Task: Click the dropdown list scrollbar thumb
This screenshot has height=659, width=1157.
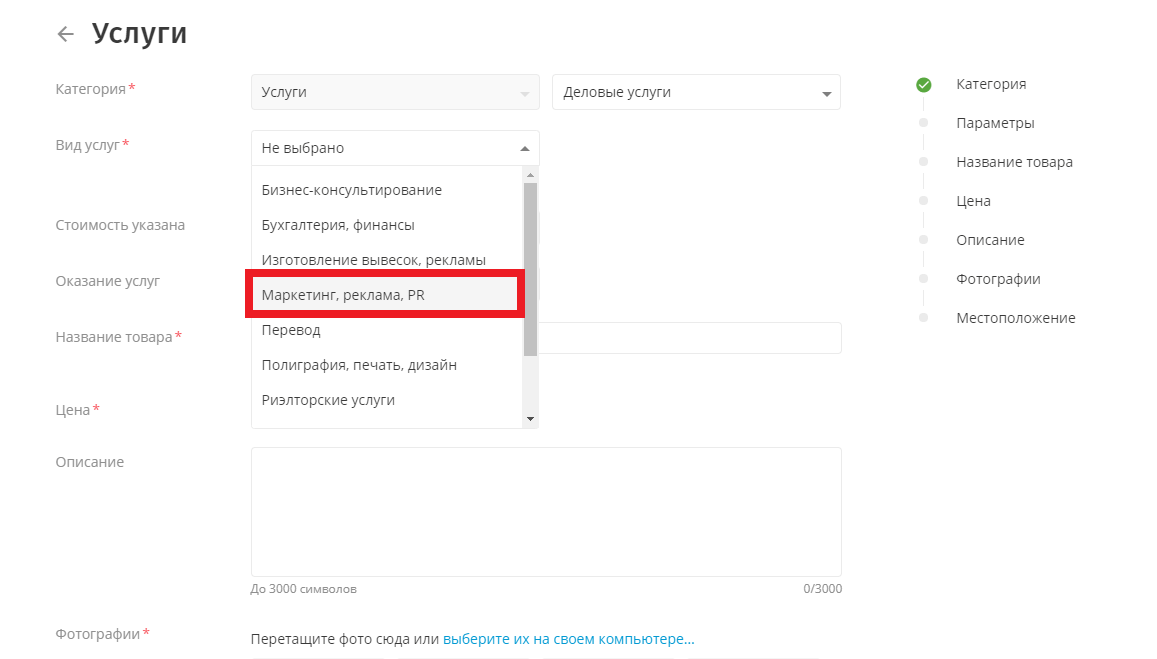Action: [x=530, y=268]
